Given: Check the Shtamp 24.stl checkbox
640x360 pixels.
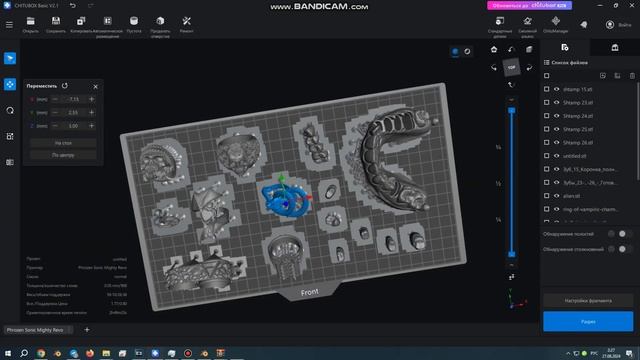Looking at the screenshot, I should pyautogui.click(x=547, y=116).
